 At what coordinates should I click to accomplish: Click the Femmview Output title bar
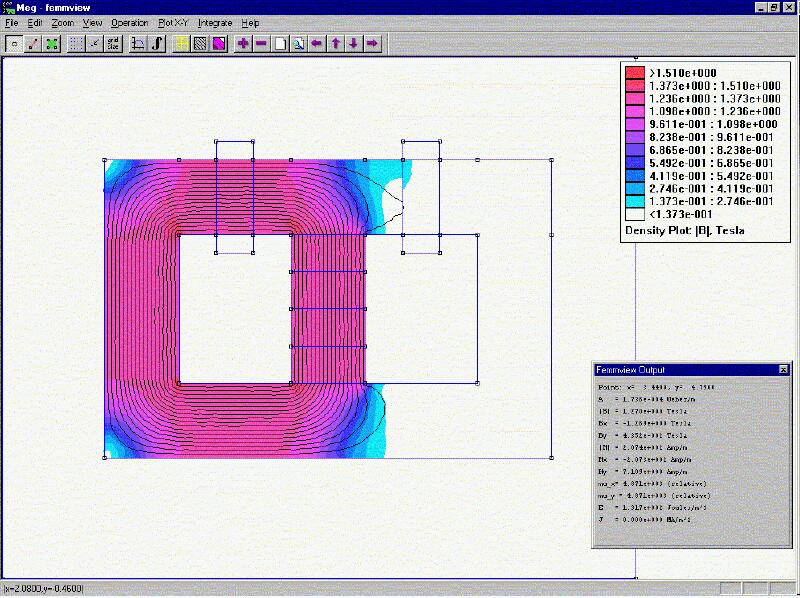pyautogui.click(x=680, y=370)
